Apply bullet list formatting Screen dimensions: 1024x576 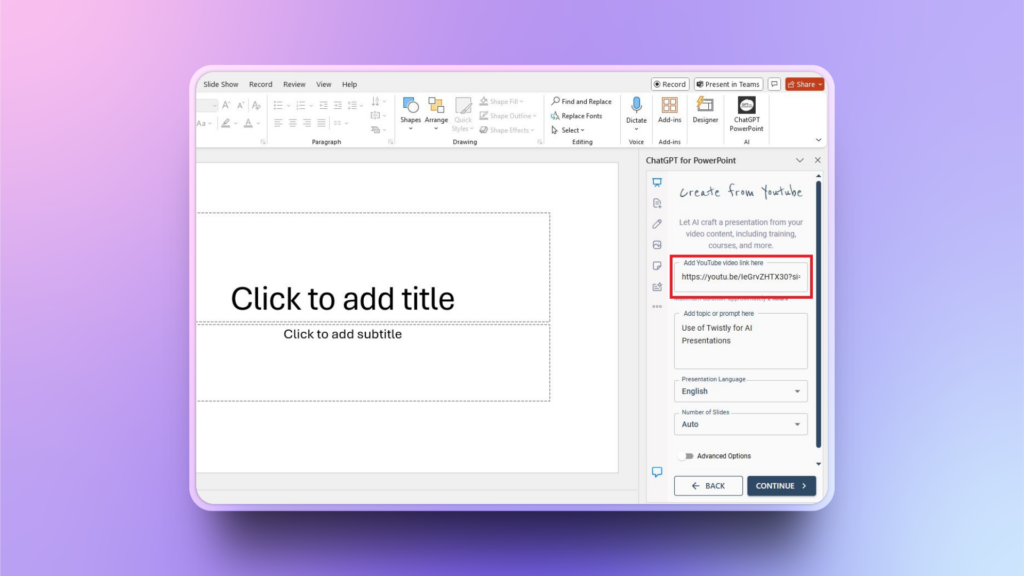tap(278, 105)
